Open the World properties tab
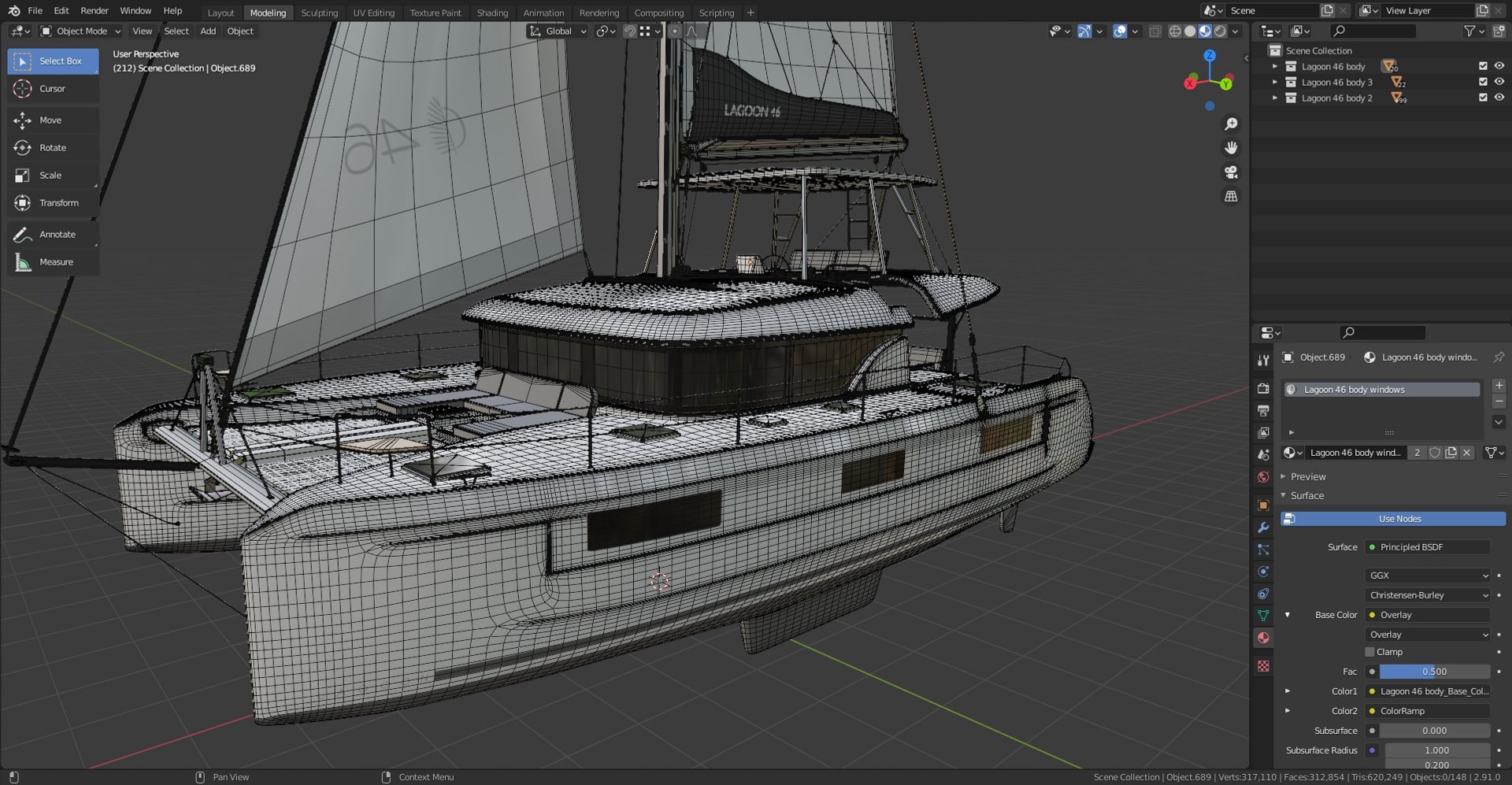The width and height of the screenshot is (1512, 785). click(1263, 477)
